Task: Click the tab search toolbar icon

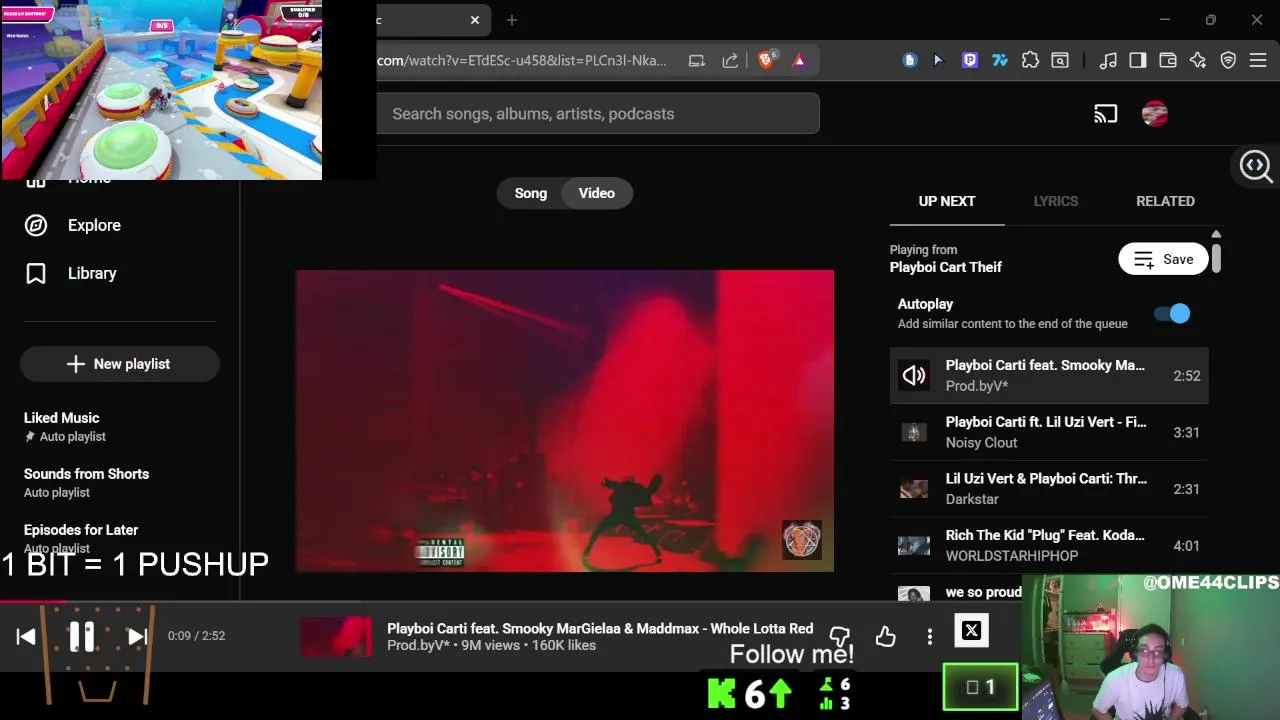Action: [x=1060, y=60]
